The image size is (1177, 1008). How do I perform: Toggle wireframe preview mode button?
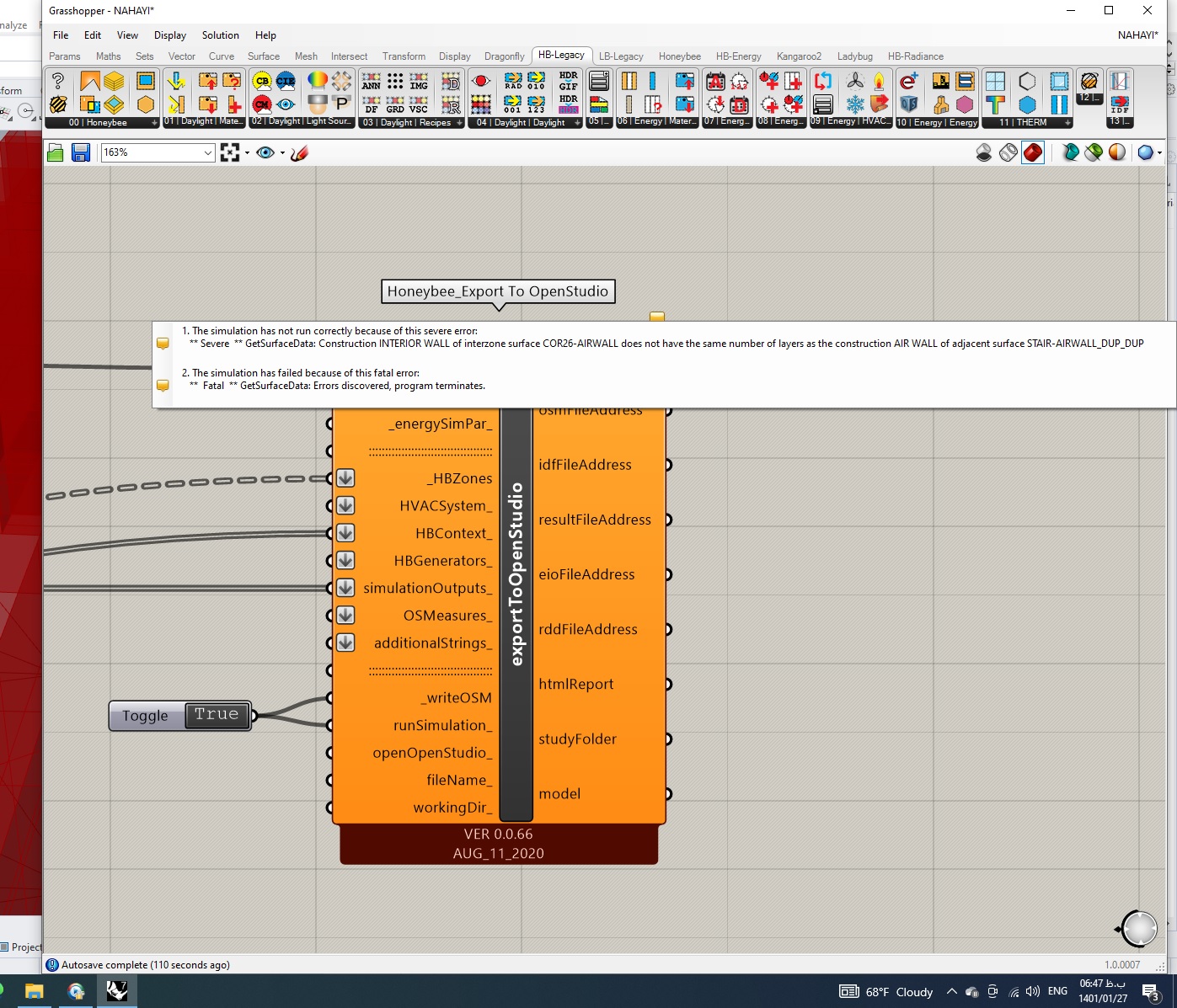(1008, 152)
